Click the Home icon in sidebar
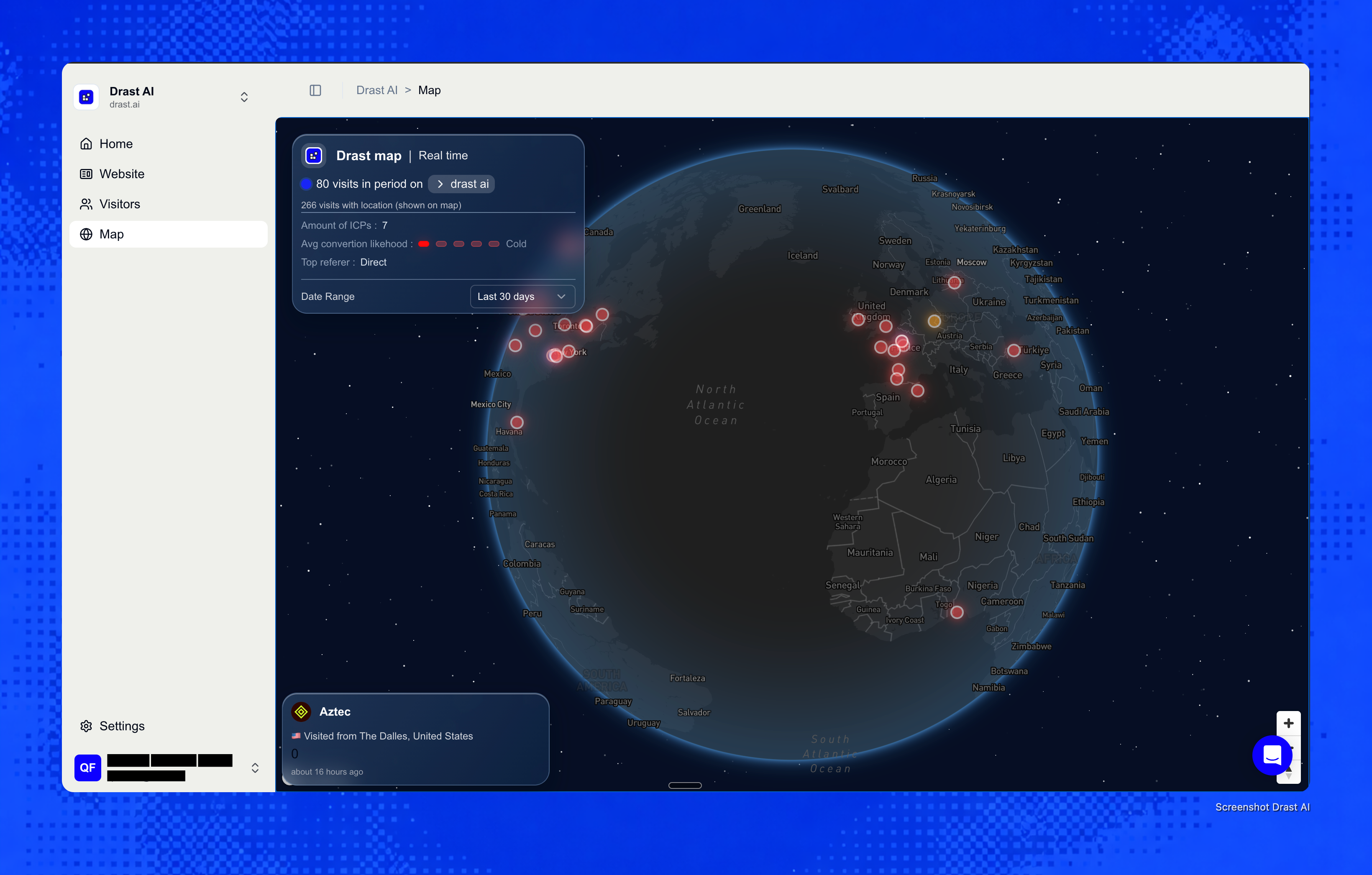The height and width of the screenshot is (875, 1372). (x=86, y=143)
